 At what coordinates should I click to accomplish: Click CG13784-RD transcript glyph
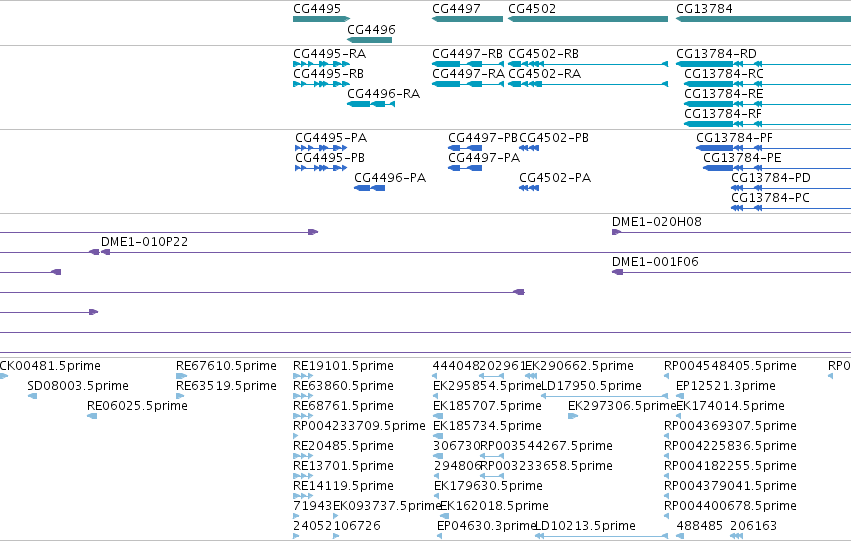[763, 64]
